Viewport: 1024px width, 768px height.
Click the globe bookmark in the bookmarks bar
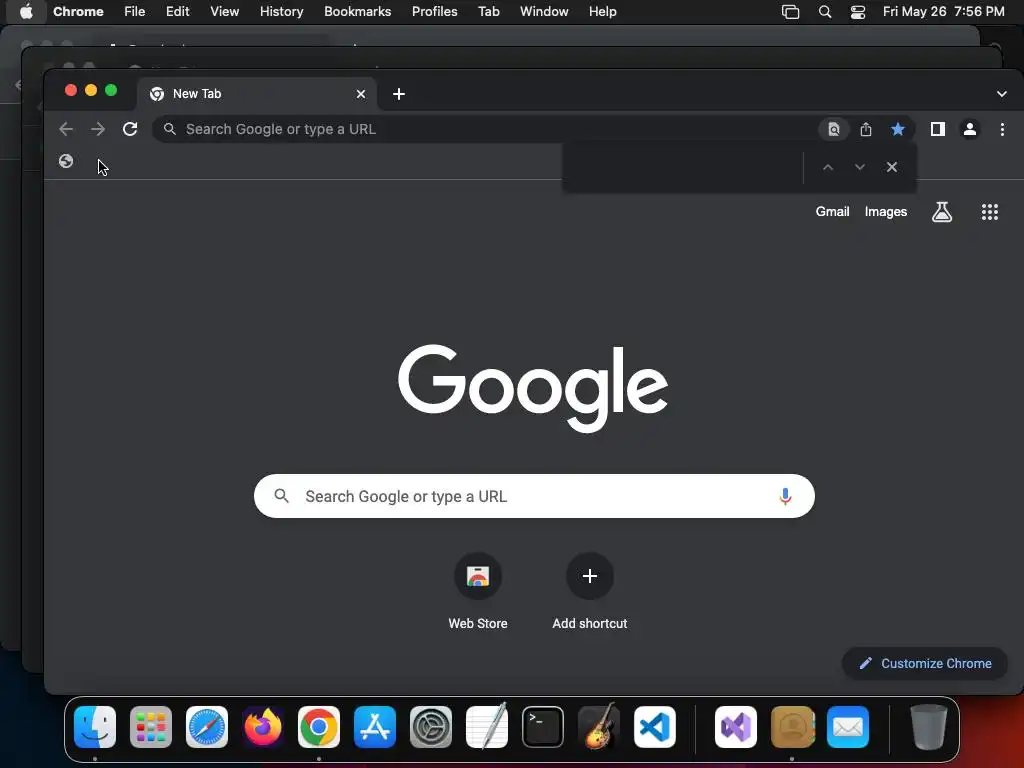66,161
